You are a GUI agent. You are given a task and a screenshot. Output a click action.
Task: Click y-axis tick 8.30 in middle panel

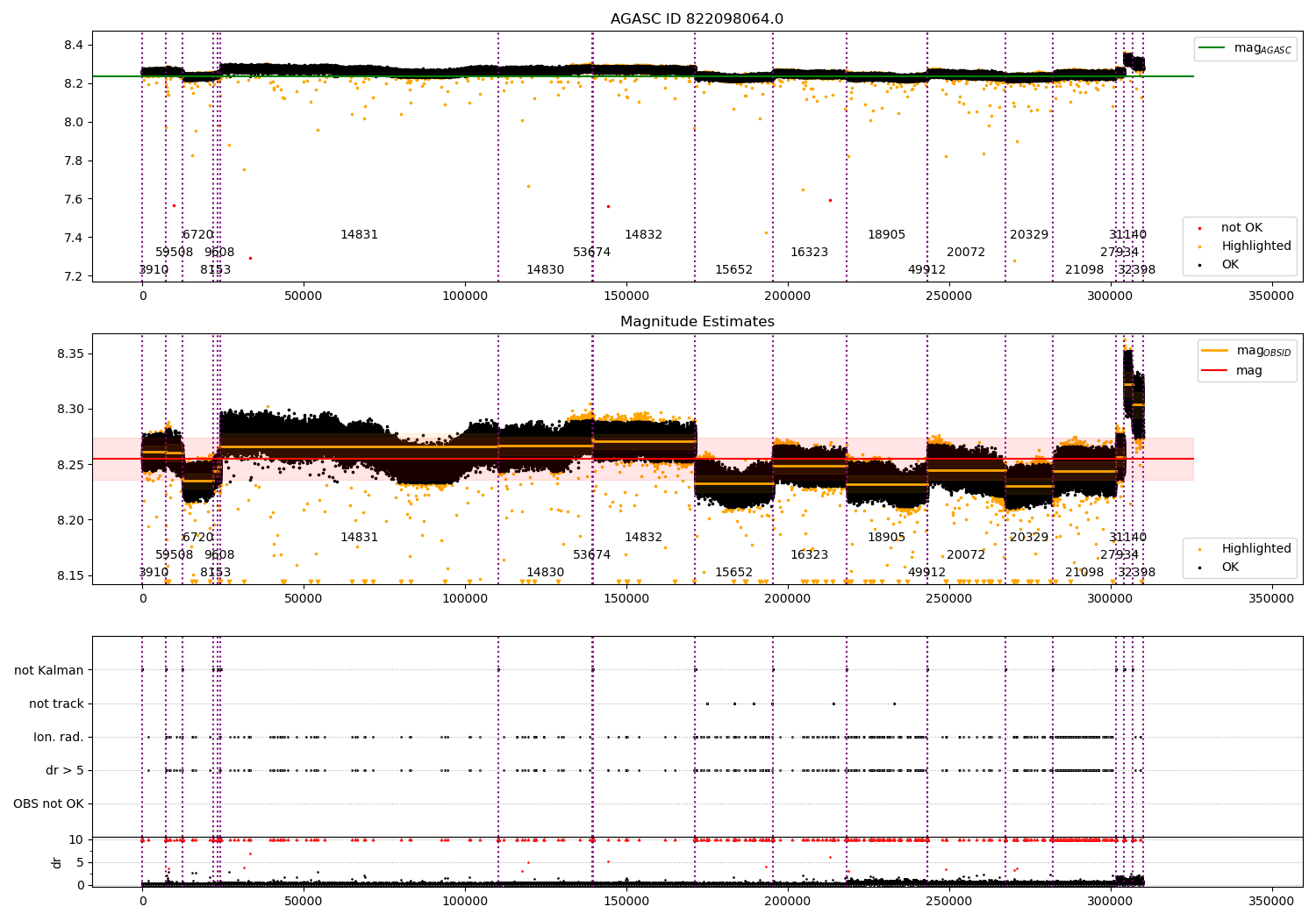[71, 410]
